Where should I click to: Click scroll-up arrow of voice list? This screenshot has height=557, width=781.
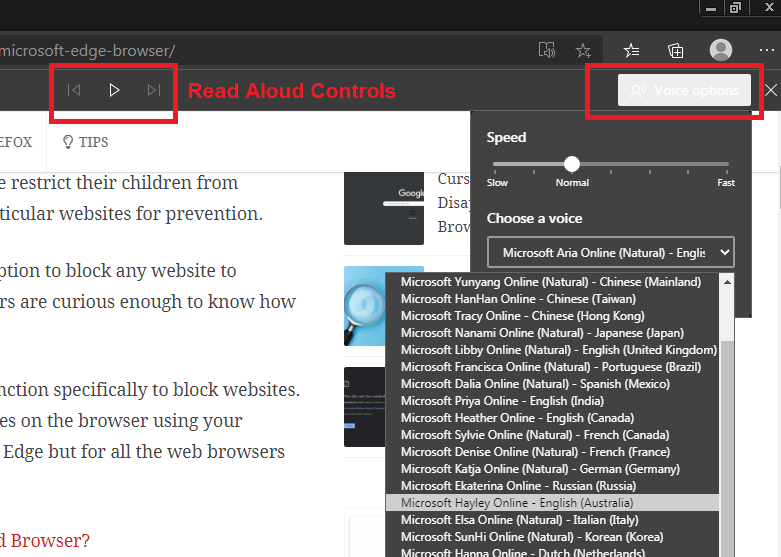(727, 282)
